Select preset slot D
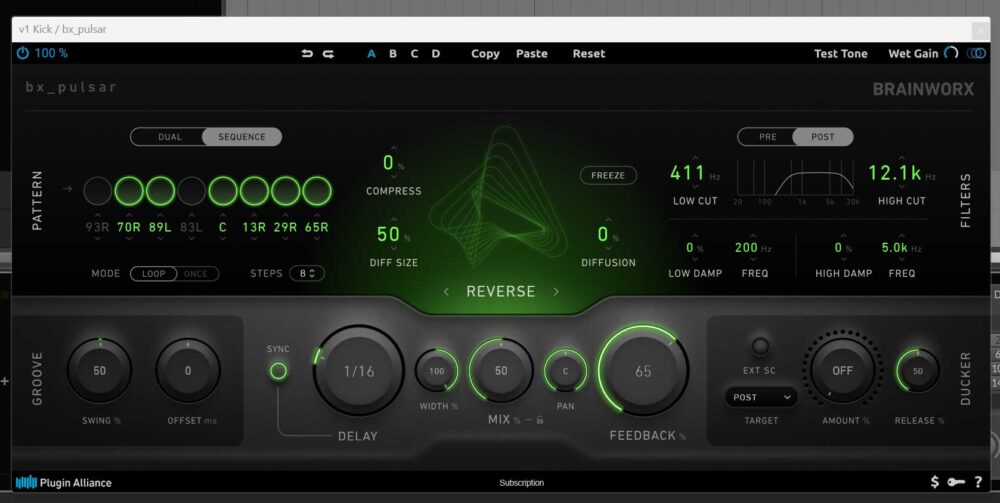Image resolution: width=1000 pixels, height=503 pixels. [436, 54]
